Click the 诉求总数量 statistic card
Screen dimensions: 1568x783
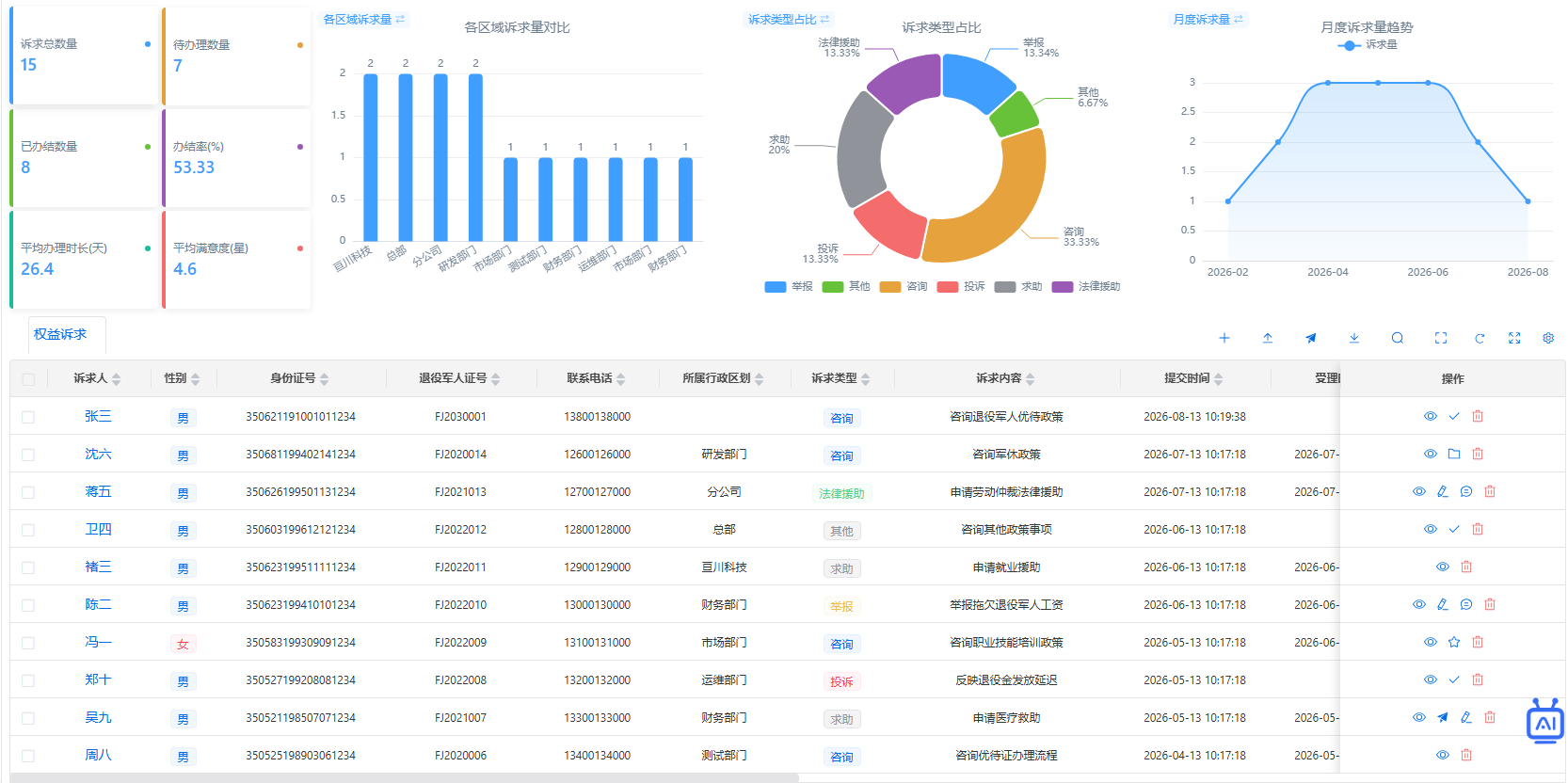tap(84, 56)
